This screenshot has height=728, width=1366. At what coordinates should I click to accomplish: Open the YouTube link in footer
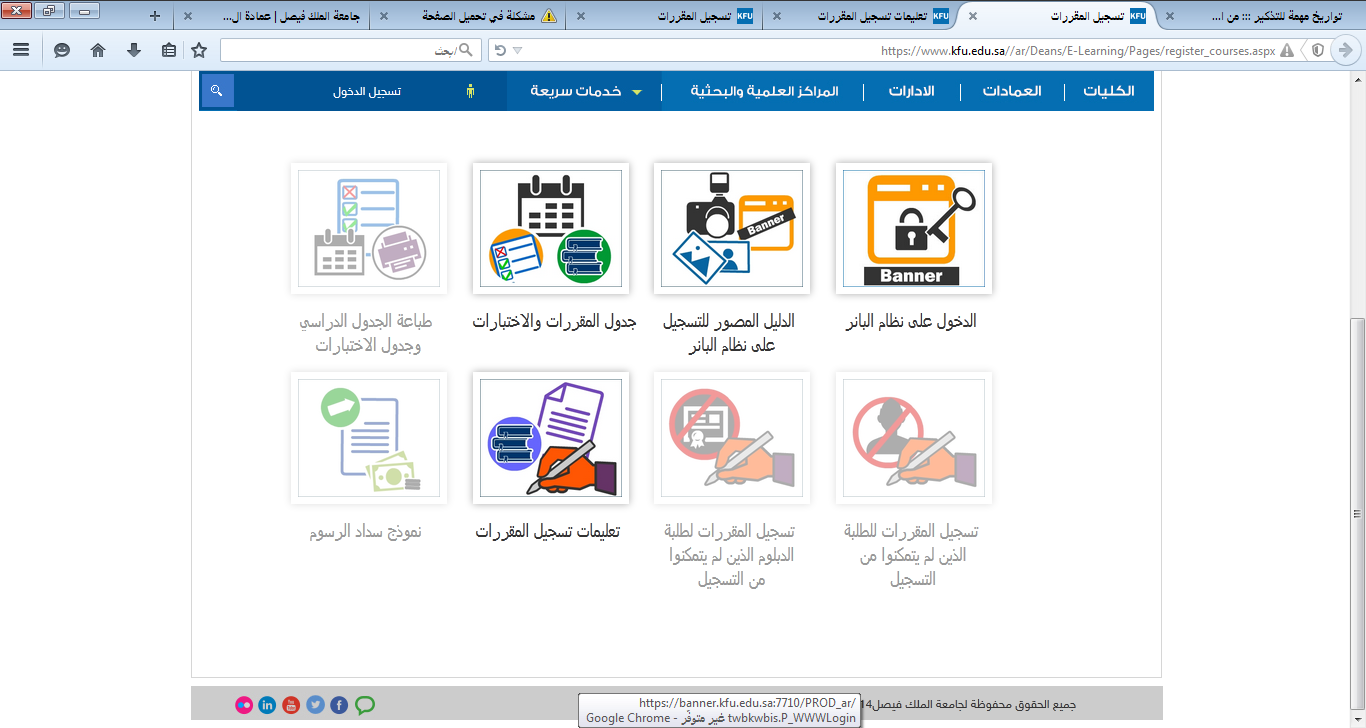pos(291,705)
